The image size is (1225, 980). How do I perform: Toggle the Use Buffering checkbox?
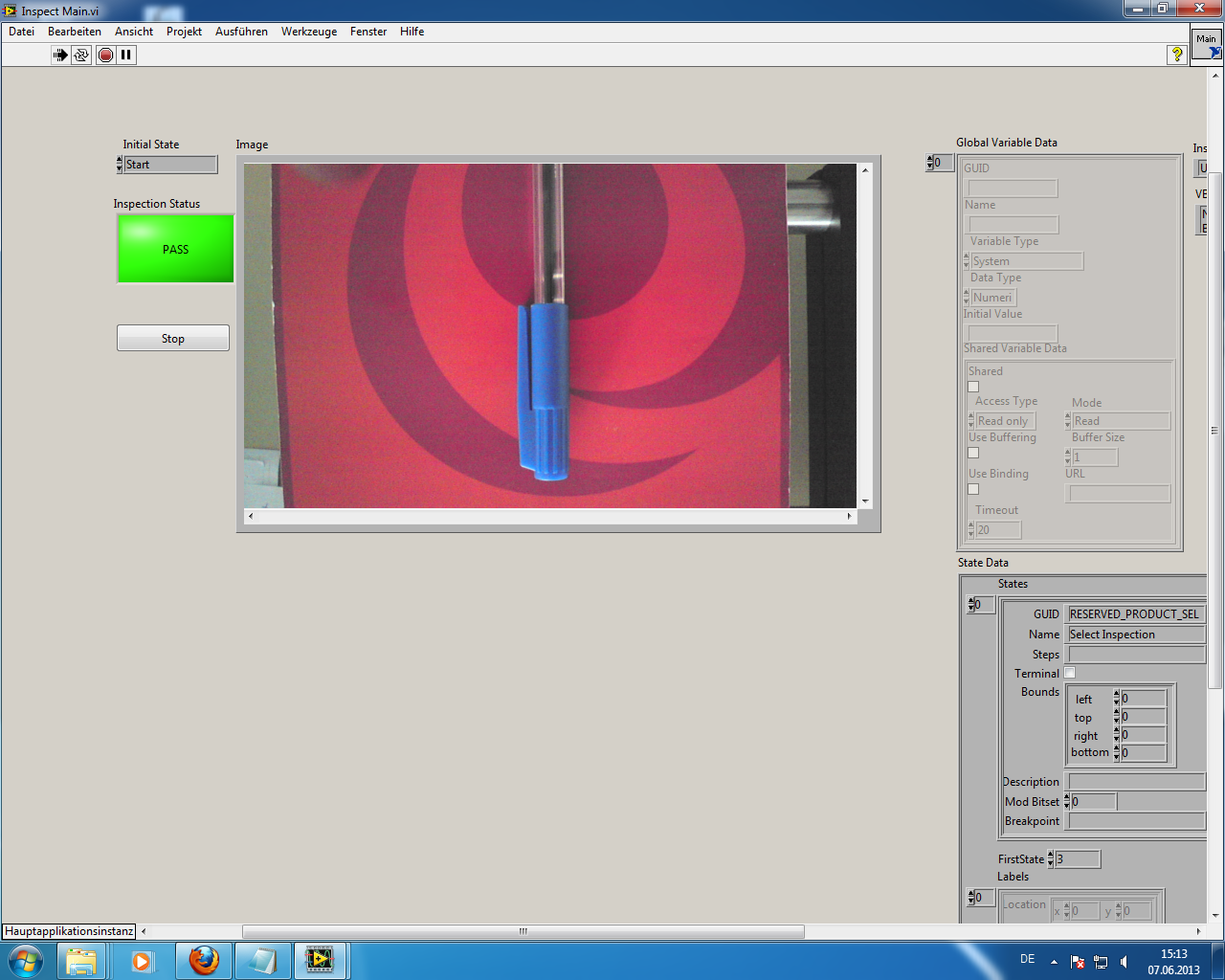click(973, 453)
